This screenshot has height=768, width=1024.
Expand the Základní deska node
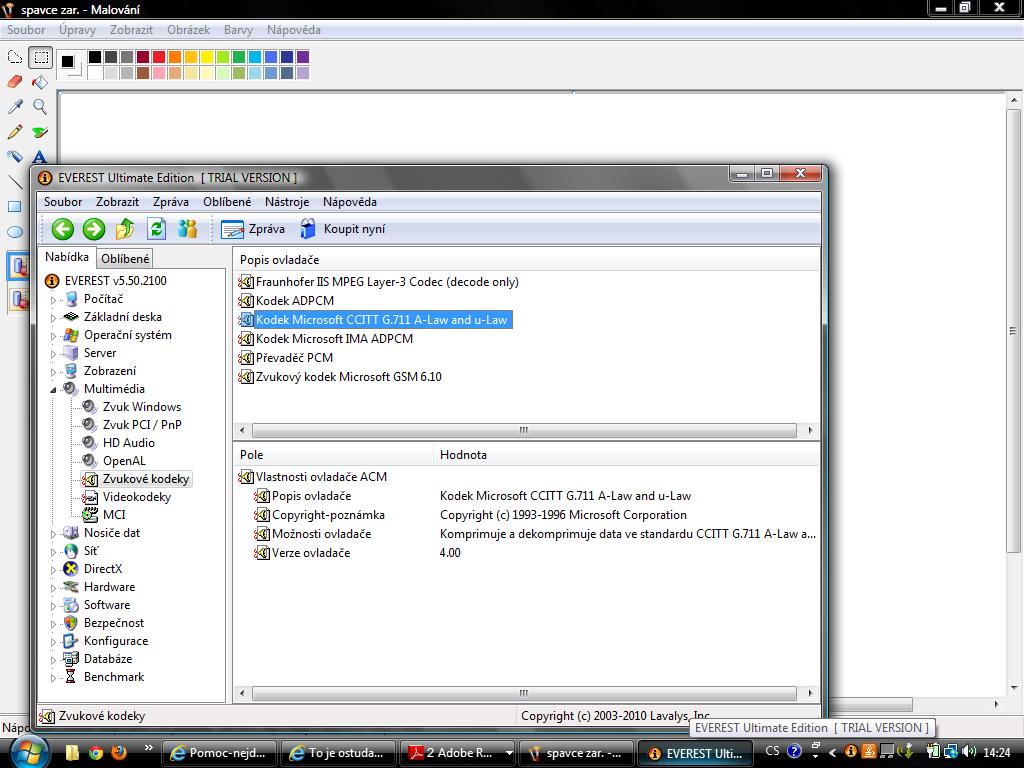tap(54, 318)
